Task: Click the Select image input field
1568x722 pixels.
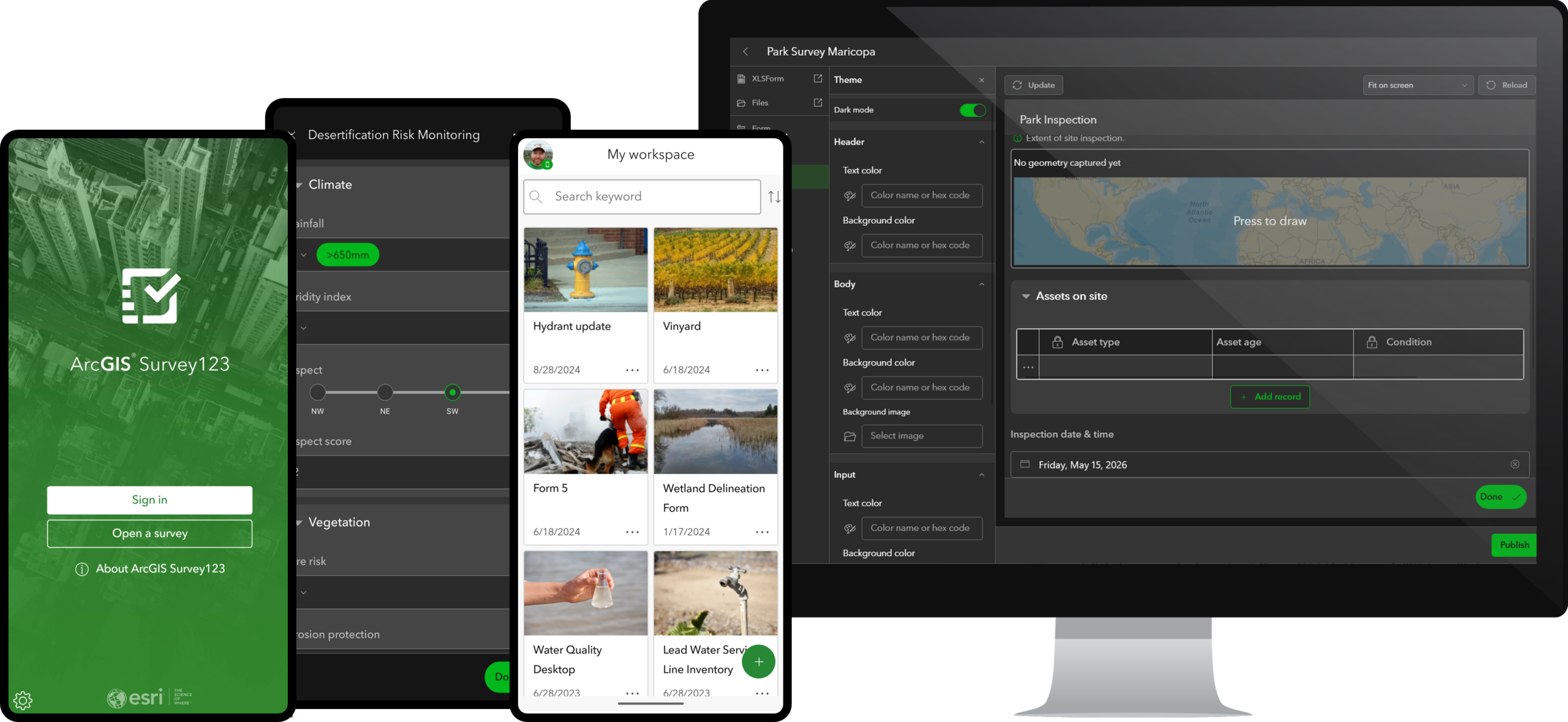Action: pyautogui.click(x=922, y=436)
